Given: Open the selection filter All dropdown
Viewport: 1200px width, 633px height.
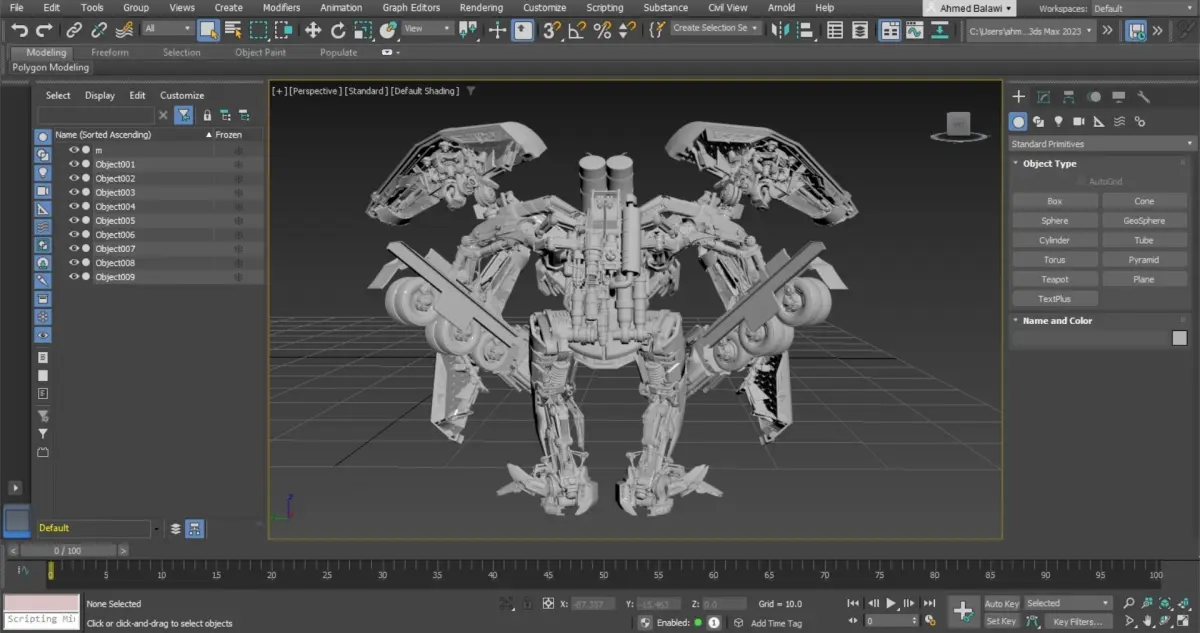Looking at the screenshot, I should click(167, 29).
